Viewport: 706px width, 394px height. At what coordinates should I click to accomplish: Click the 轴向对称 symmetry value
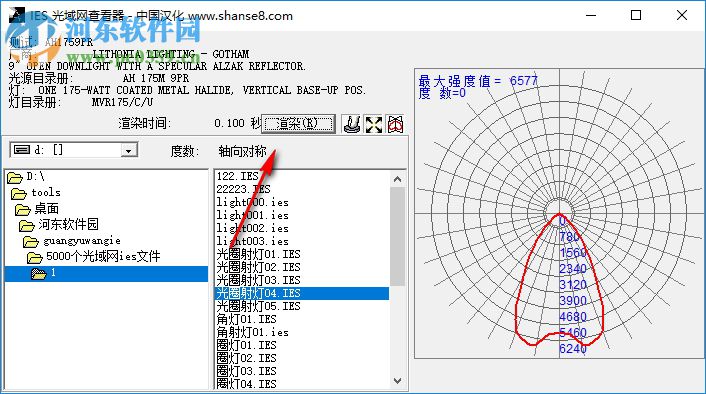[242, 151]
